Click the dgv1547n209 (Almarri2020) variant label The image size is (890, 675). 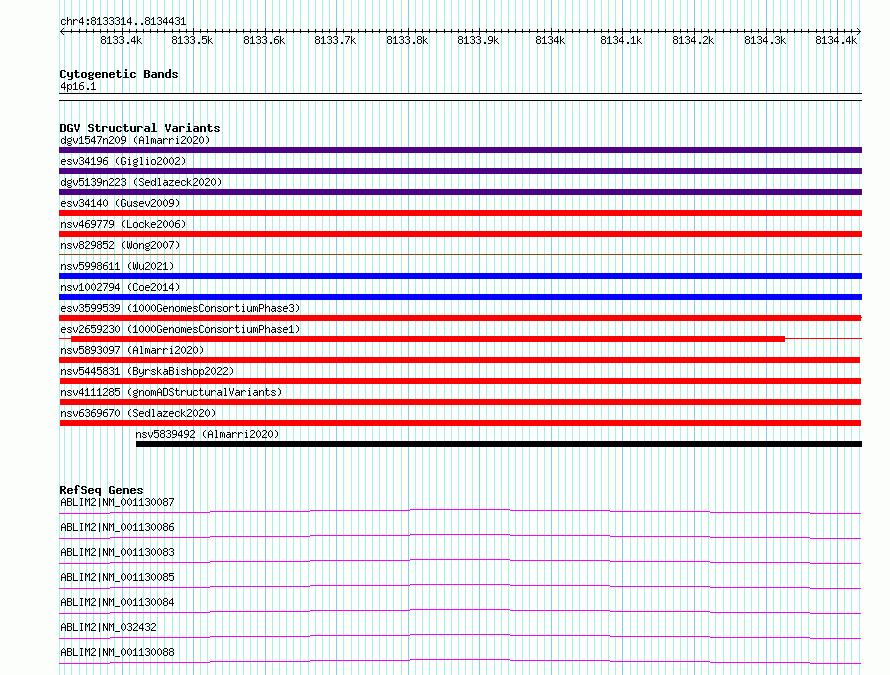tap(135, 140)
